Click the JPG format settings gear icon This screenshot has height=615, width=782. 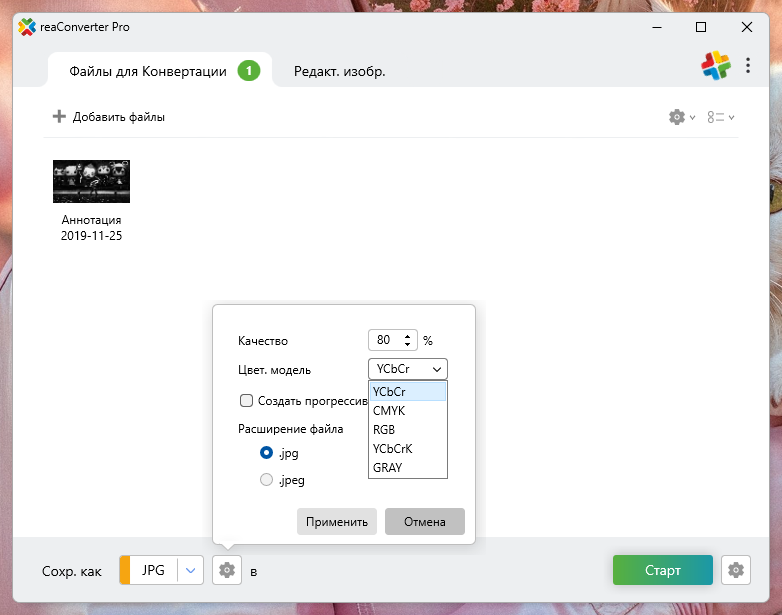tap(227, 570)
